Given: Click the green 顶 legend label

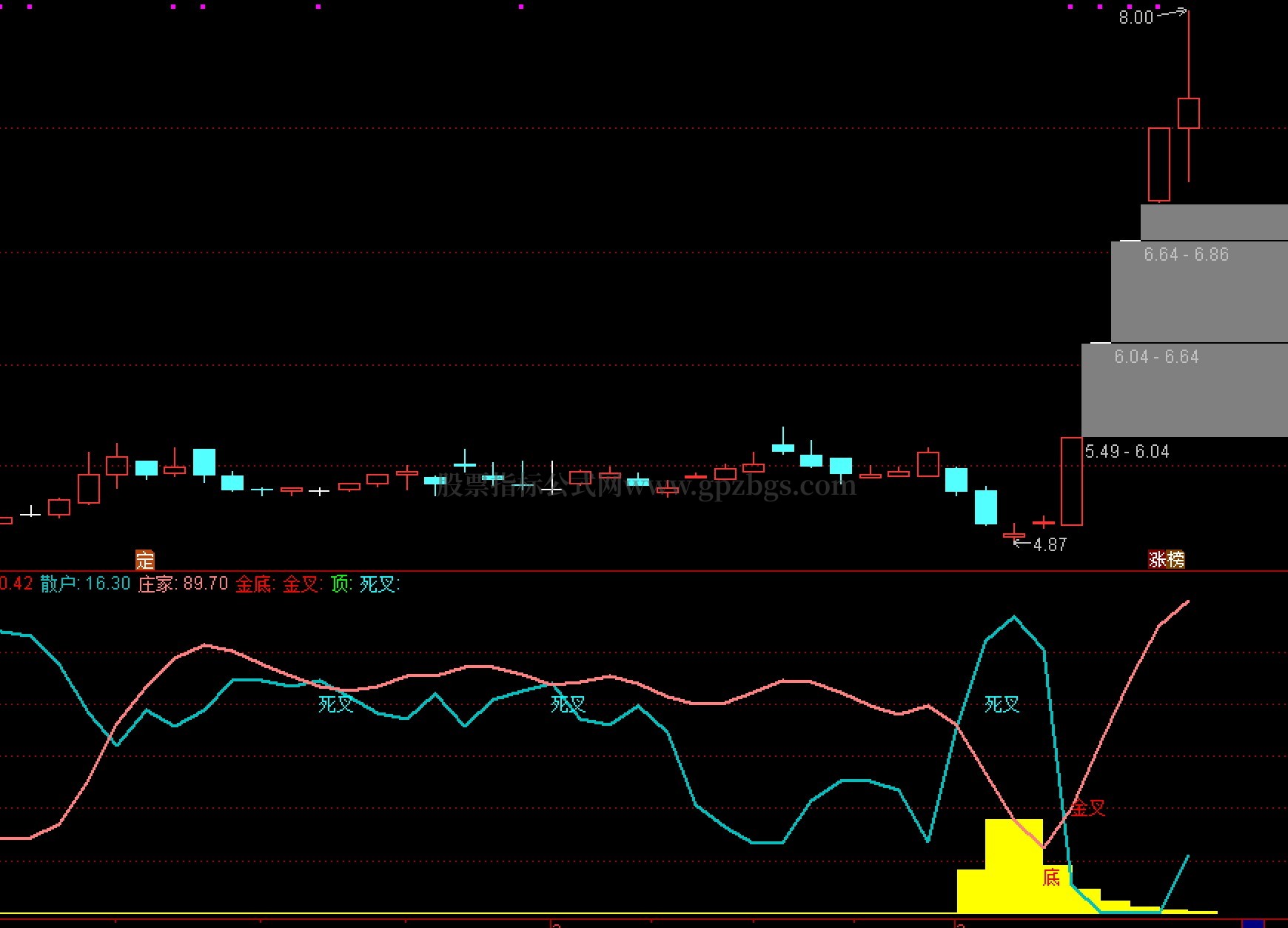Looking at the screenshot, I should point(341,584).
